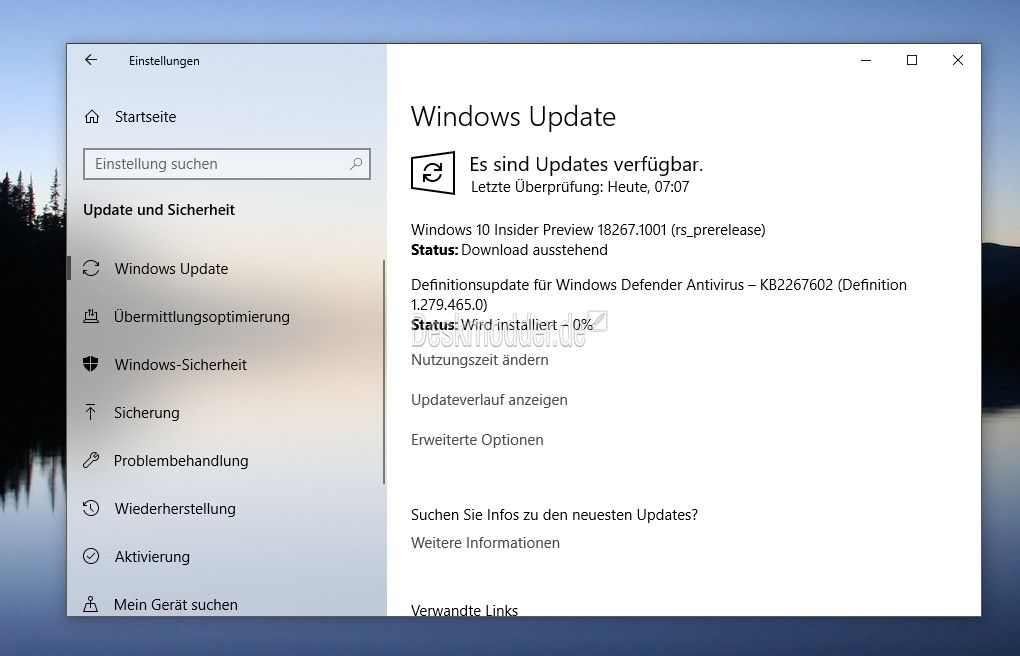
Task: Click the 'Download ausstehend' status text
Action: 534,250
